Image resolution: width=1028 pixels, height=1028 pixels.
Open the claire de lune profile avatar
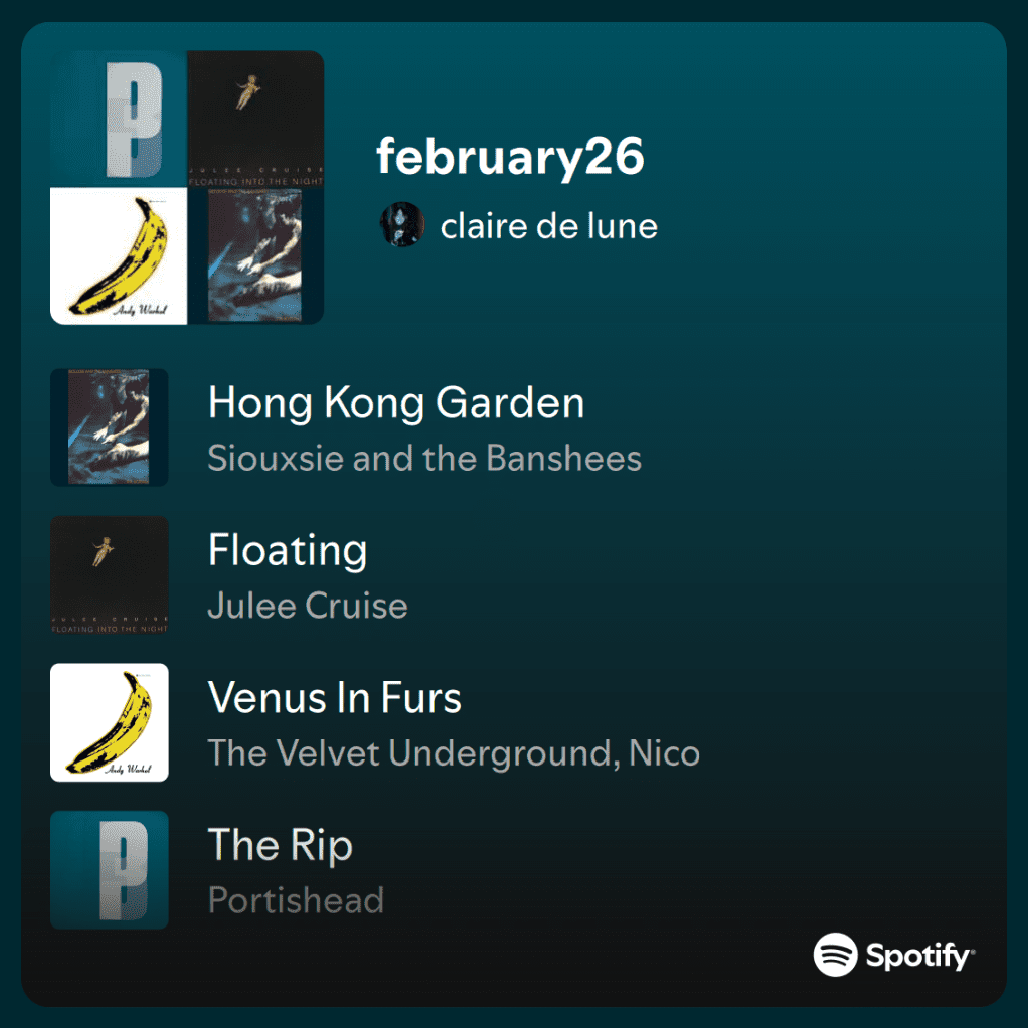point(402,224)
